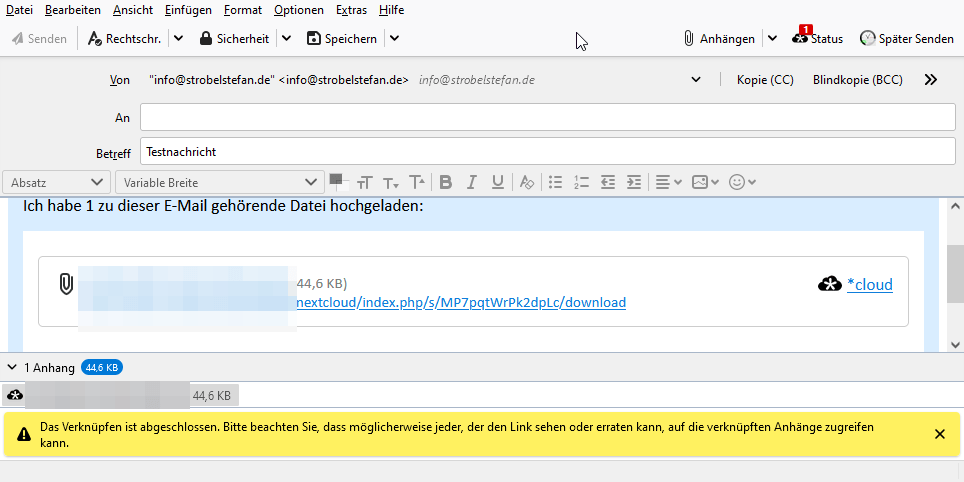Apply a bulleted list
The width and height of the screenshot is (964, 482).
(x=555, y=183)
